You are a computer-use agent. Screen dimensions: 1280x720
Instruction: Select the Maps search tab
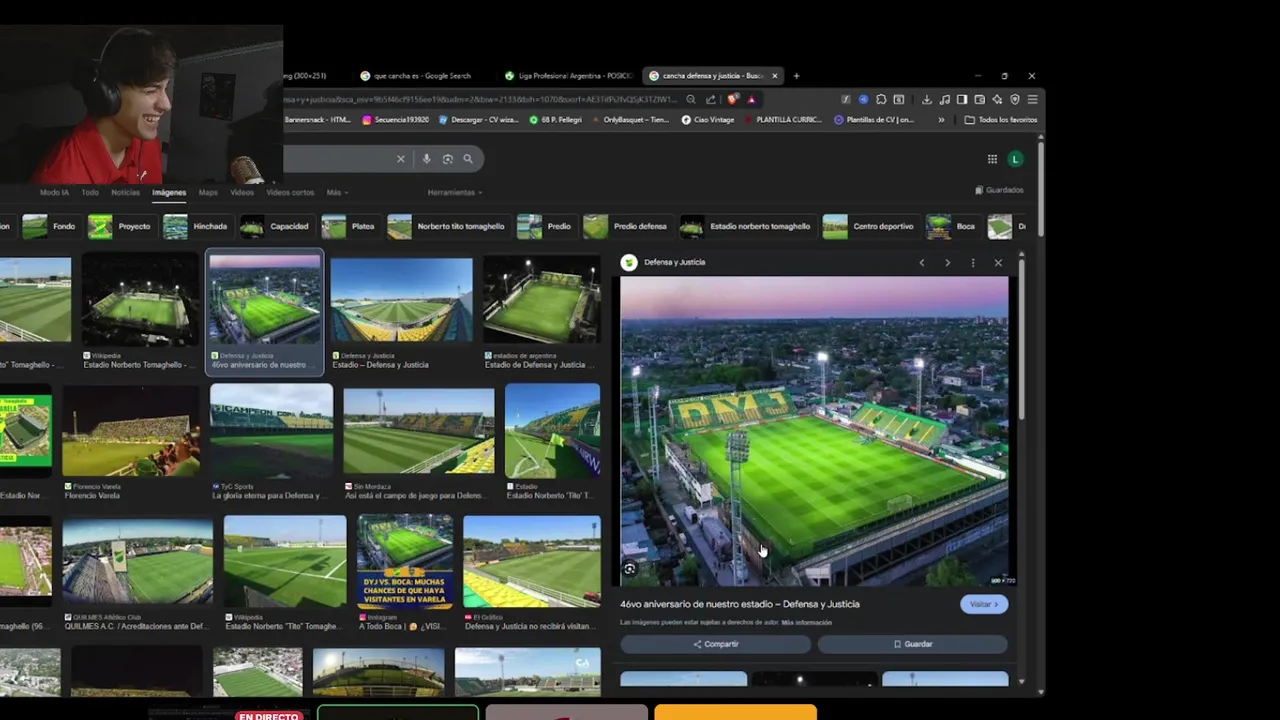point(208,192)
